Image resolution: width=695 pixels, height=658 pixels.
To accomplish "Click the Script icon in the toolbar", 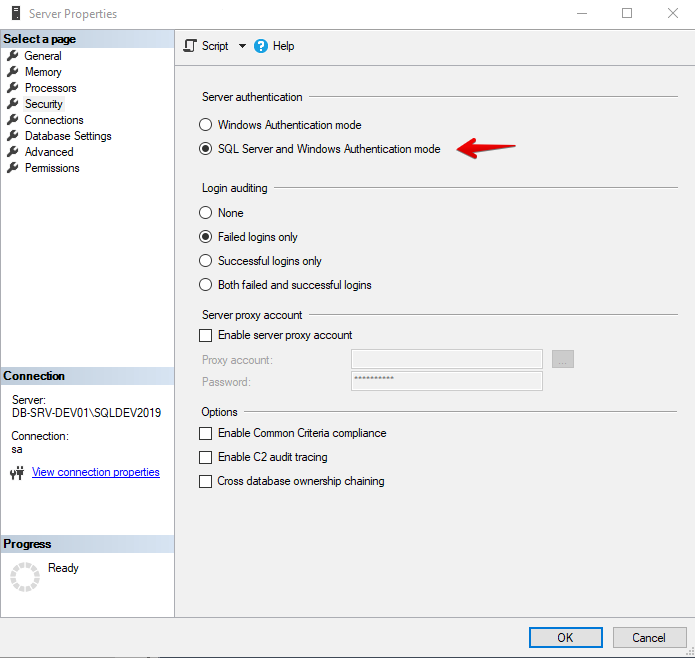I will point(191,46).
